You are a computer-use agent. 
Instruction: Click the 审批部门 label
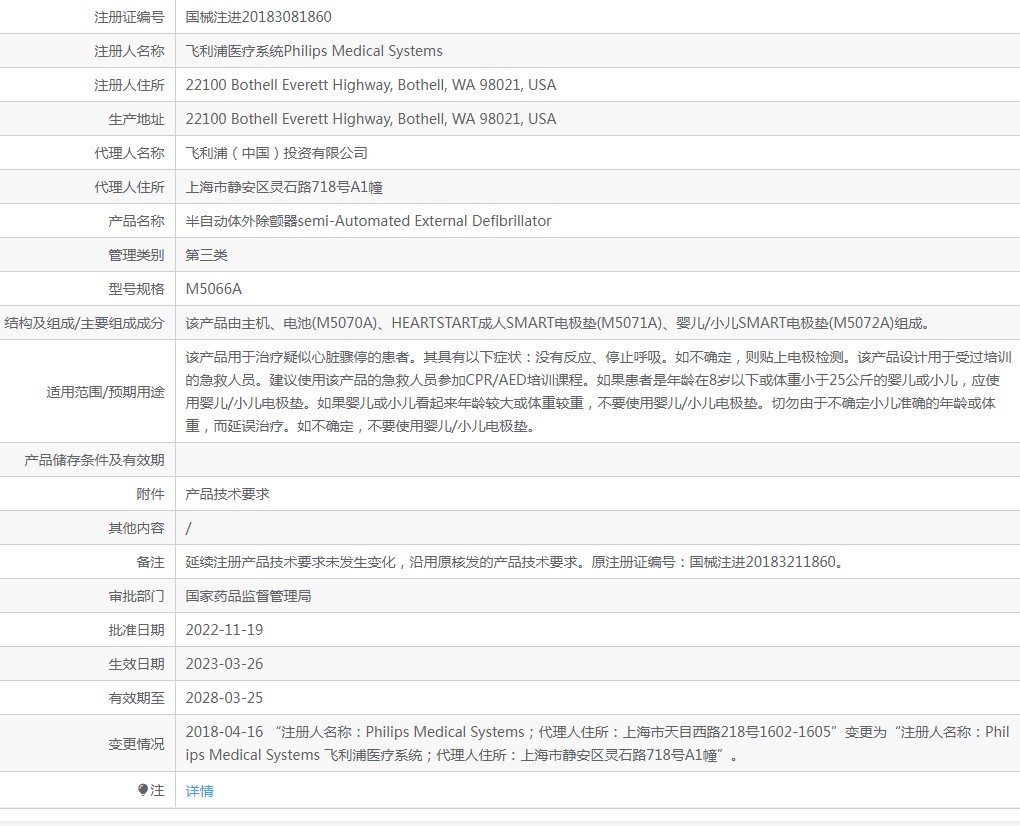(x=137, y=596)
